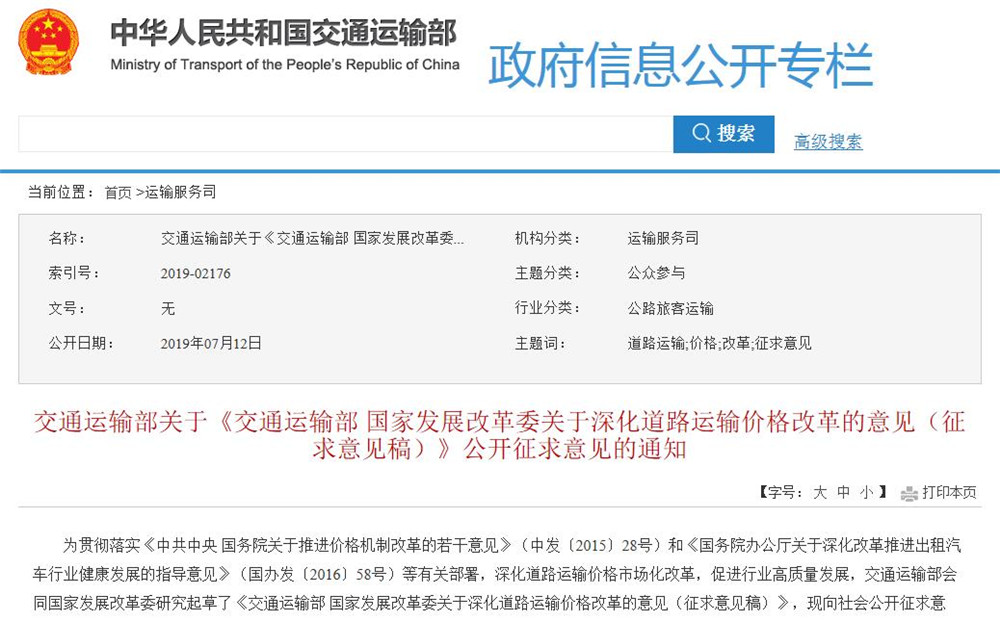The image size is (1000, 621).
Task: Click the magnifier icon in search button
Action: (701, 133)
